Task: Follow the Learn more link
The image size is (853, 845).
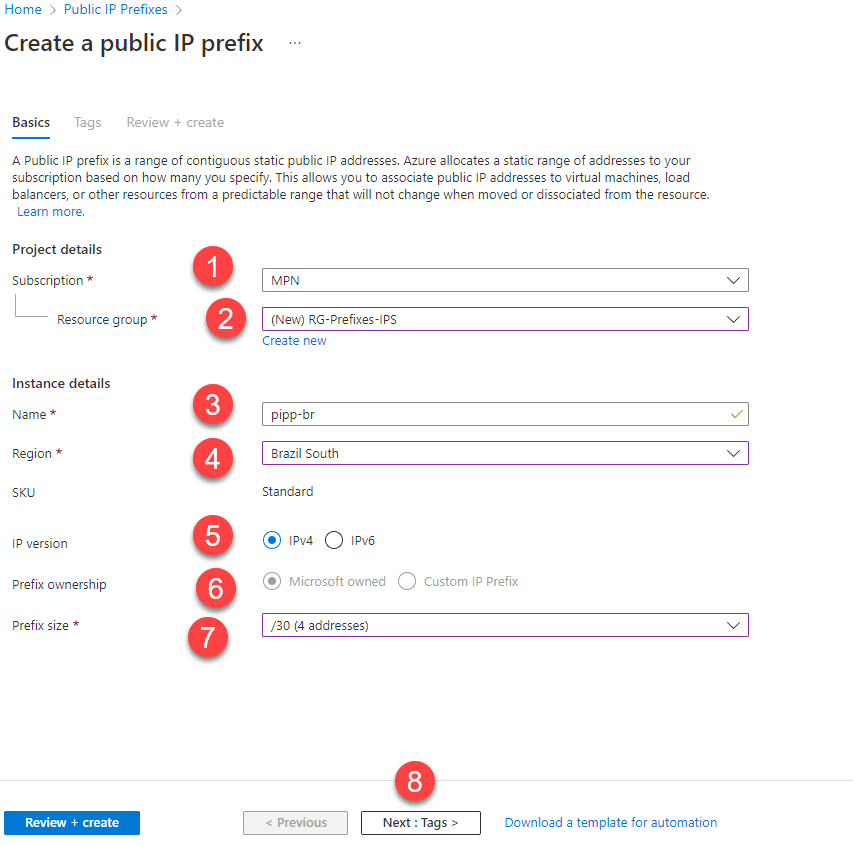Action: point(51,212)
